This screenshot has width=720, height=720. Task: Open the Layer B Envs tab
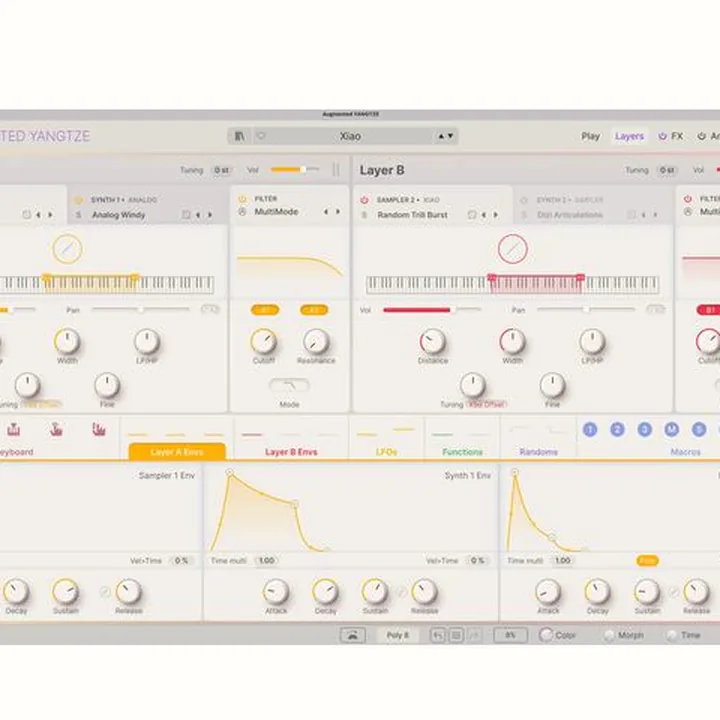point(291,452)
